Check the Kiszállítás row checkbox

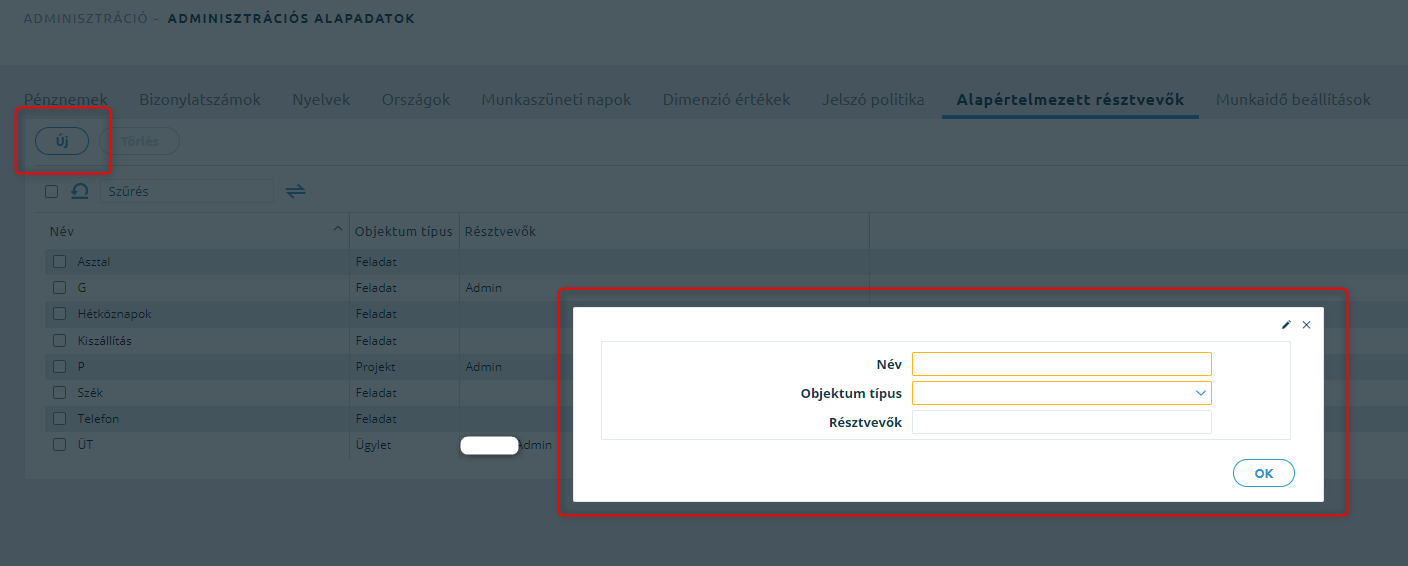pos(60,340)
